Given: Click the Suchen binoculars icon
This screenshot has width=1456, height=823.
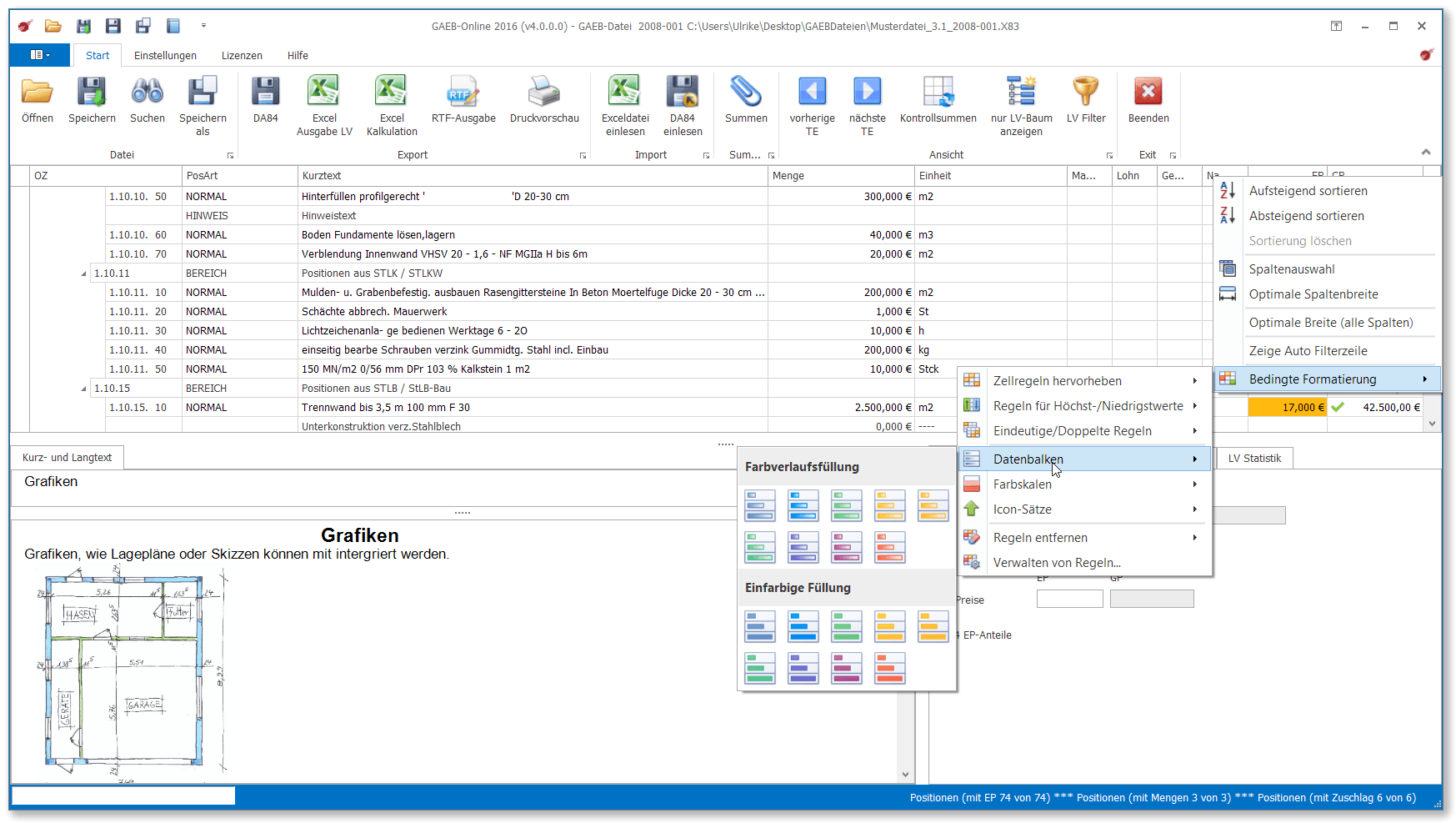Looking at the screenshot, I should 147,92.
